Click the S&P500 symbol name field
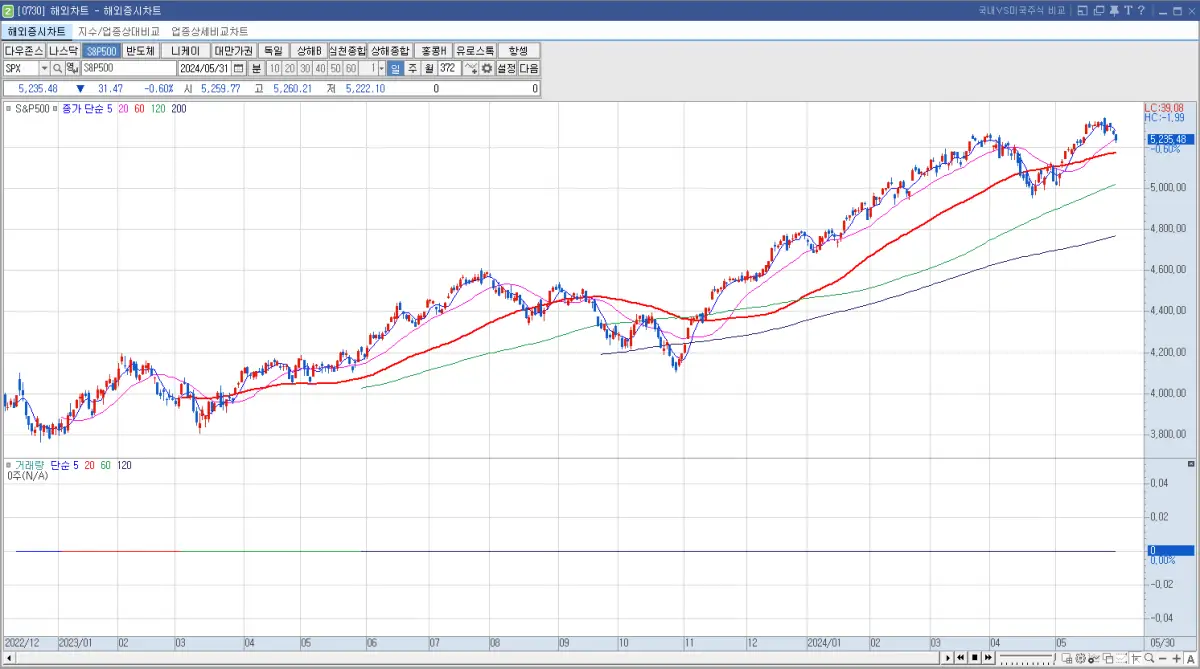The height and width of the screenshot is (669, 1200). [x=128, y=68]
